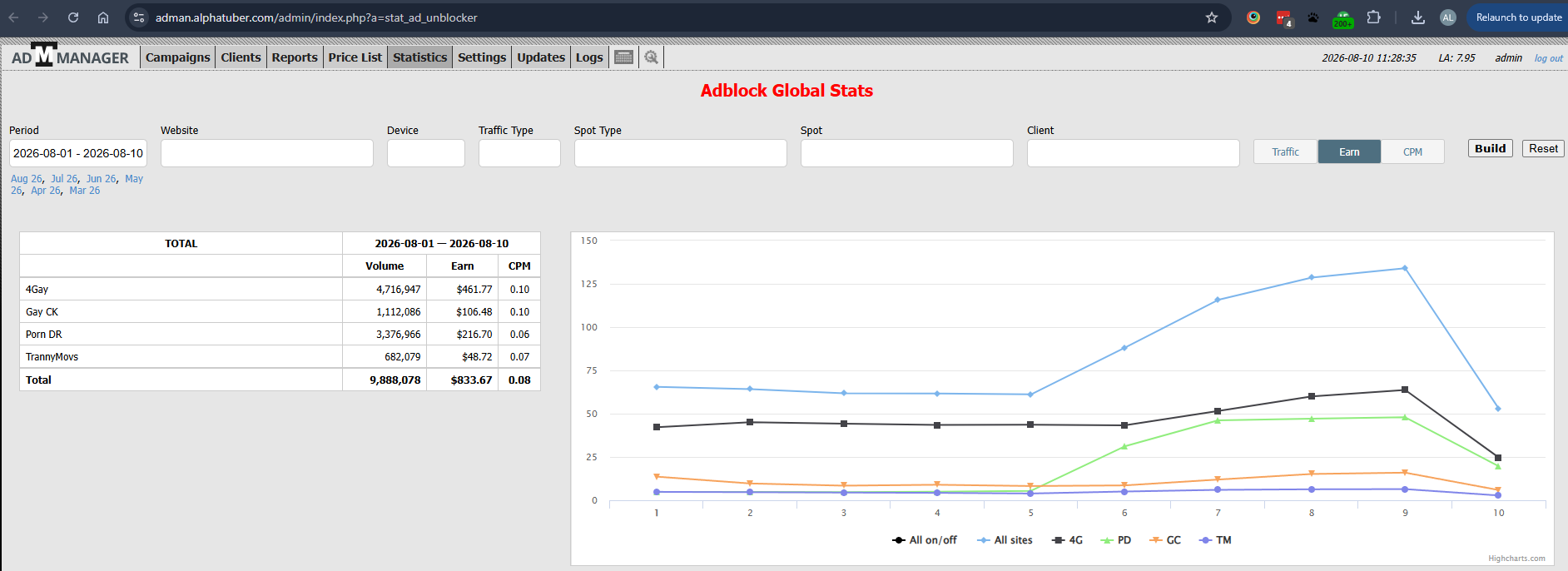Bookmark this page with star icon
The width and height of the screenshot is (1568, 571).
[x=1212, y=17]
